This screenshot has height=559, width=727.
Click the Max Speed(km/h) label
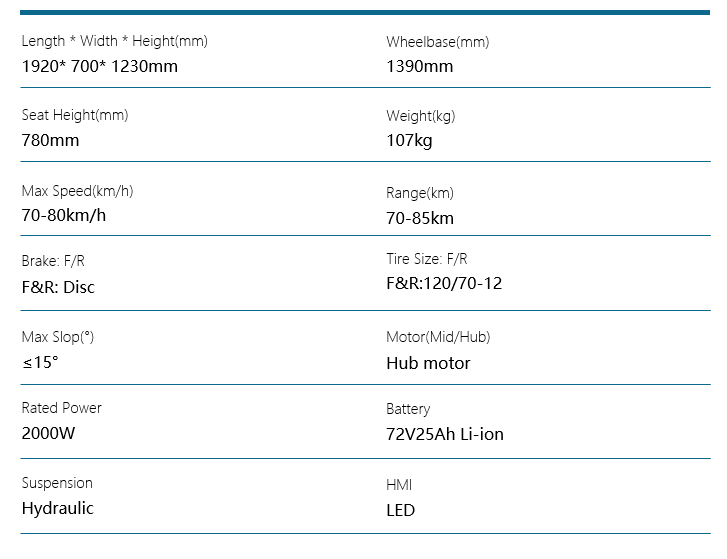[x=77, y=191]
